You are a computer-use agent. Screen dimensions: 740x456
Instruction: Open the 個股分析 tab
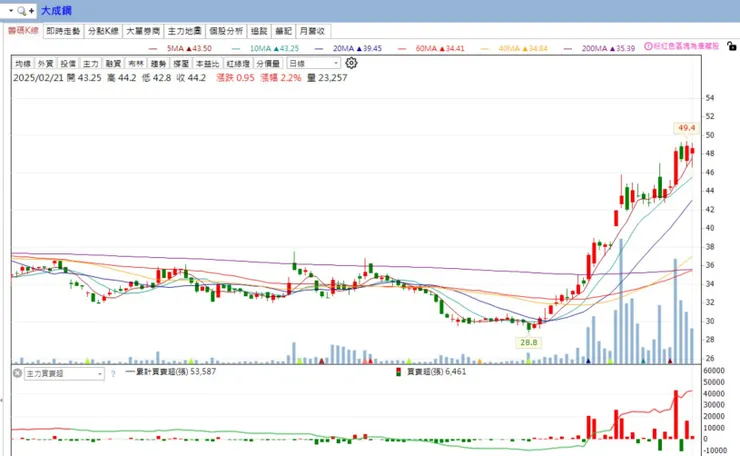click(226, 31)
